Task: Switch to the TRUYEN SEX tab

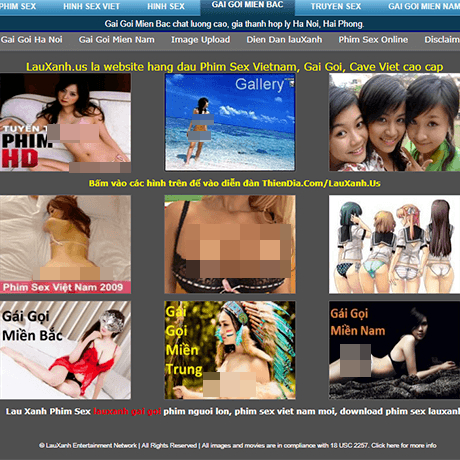Action: [336, 6]
